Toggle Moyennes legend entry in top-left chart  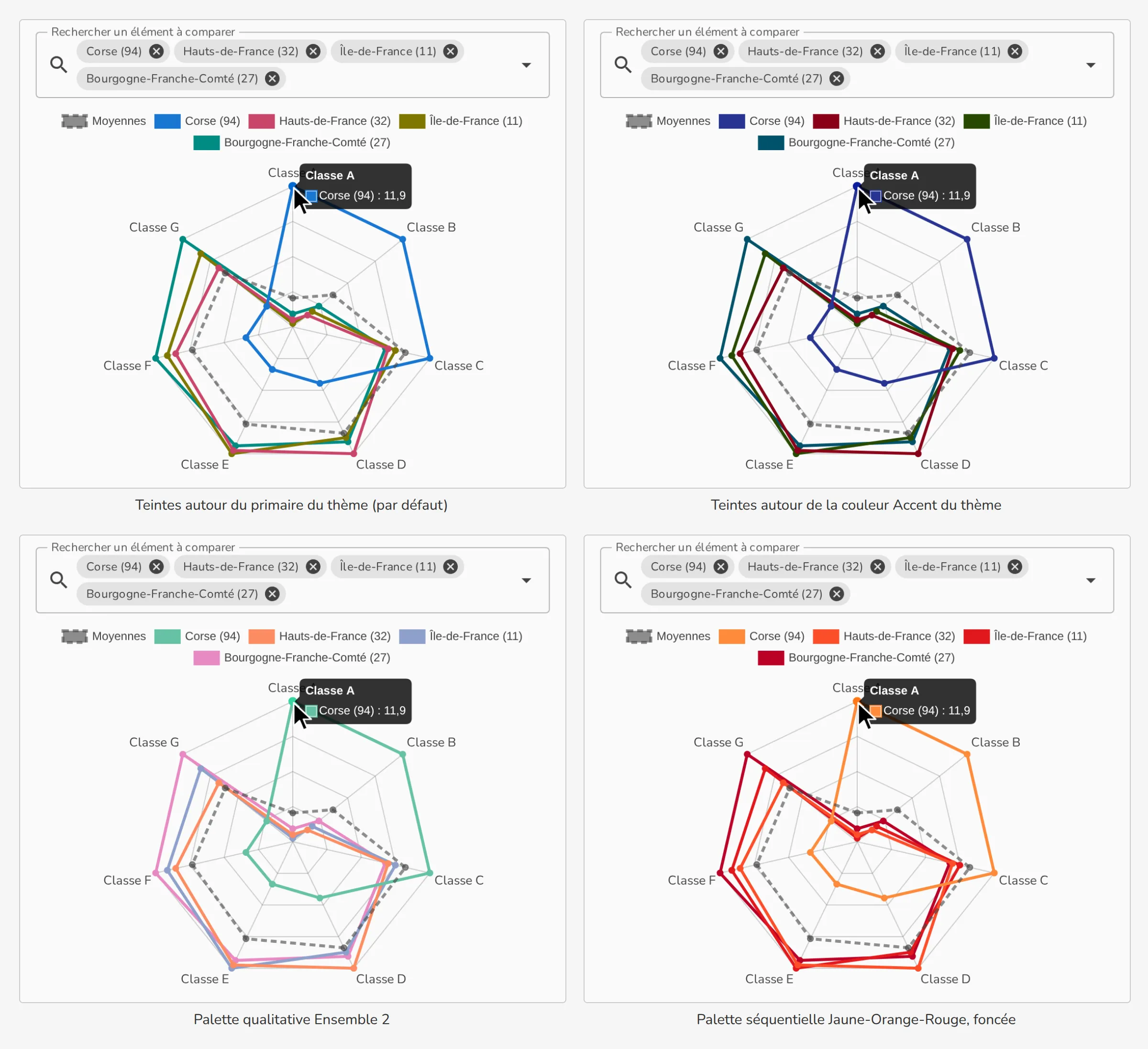pyautogui.click(x=104, y=120)
